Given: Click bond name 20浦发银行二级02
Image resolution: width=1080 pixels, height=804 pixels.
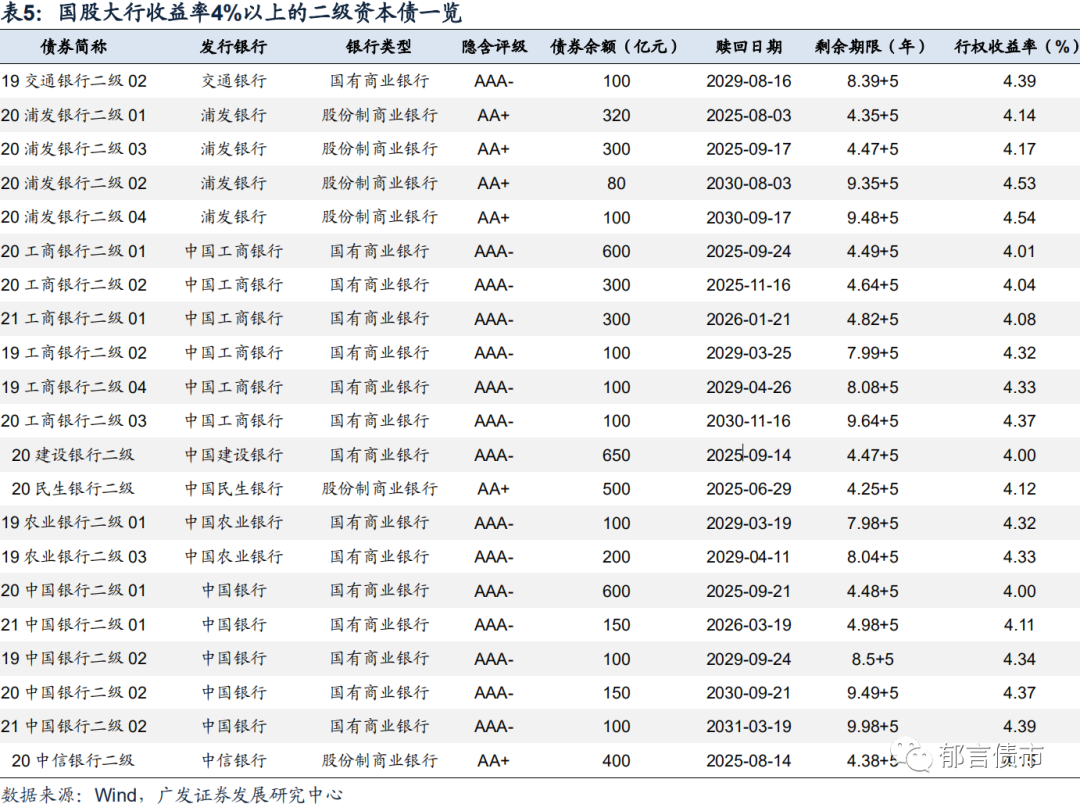Looking at the screenshot, I should click(74, 183).
